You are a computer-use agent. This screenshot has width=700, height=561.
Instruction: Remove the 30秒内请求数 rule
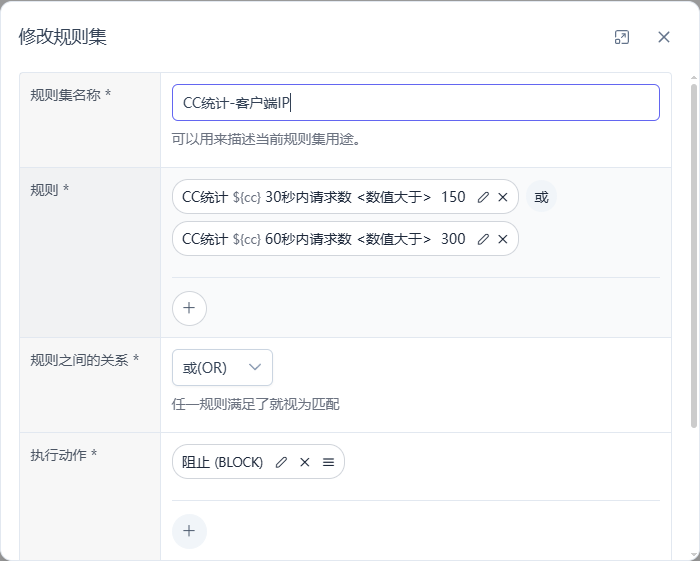tap(503, 197)
